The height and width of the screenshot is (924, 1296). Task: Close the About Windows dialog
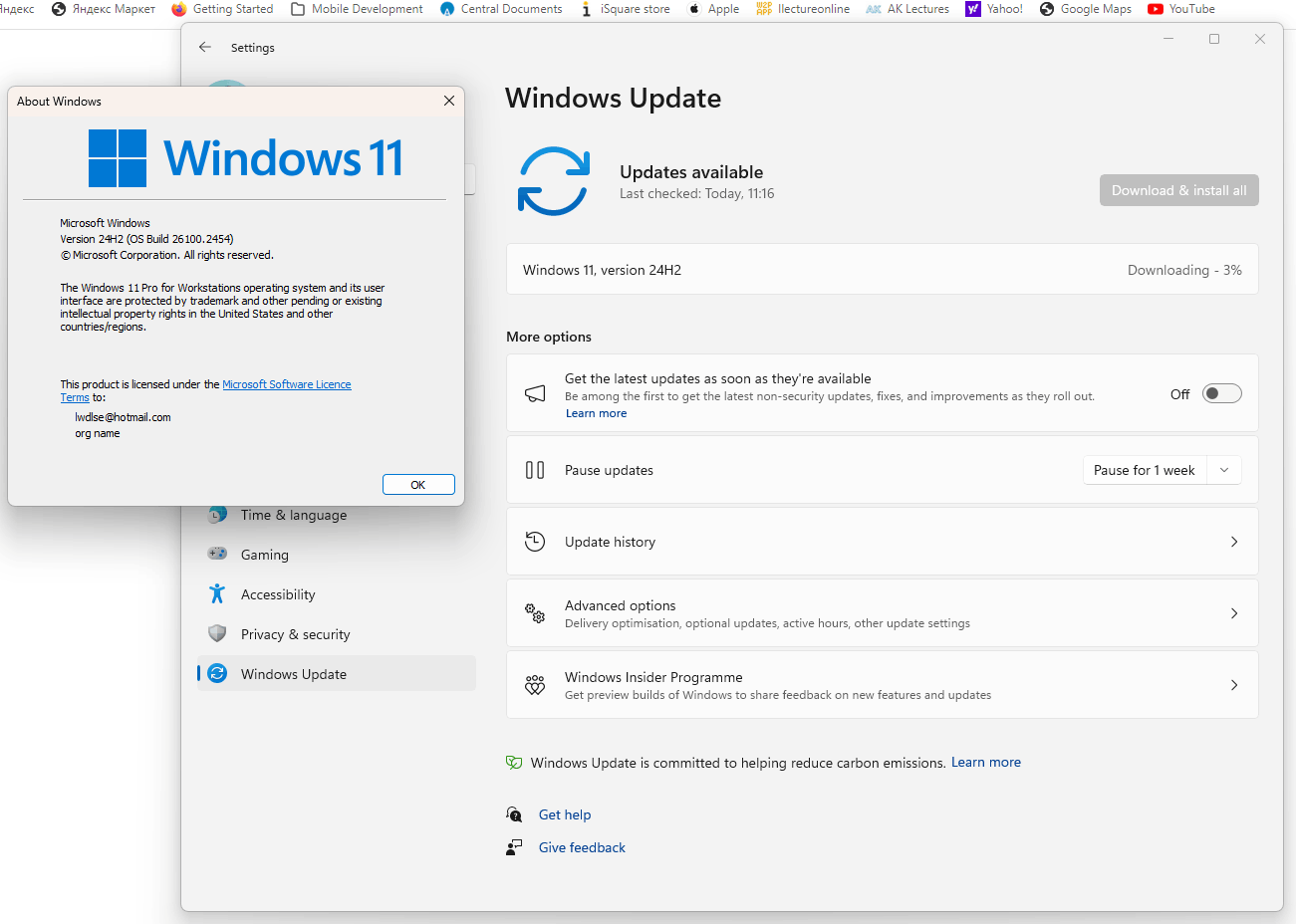(x=449, y=101)
